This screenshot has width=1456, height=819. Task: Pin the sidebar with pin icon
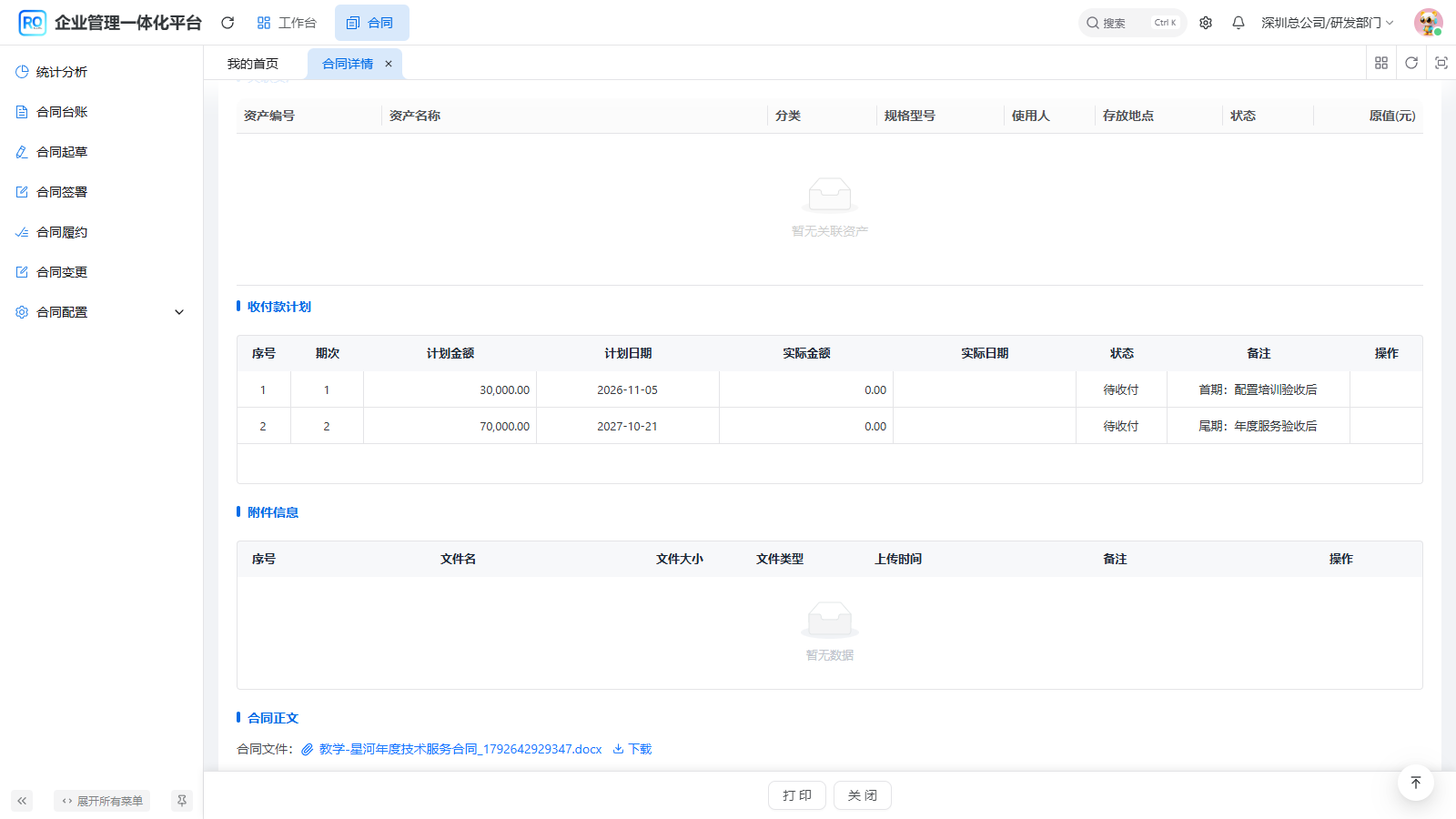(x=182, y=801)
